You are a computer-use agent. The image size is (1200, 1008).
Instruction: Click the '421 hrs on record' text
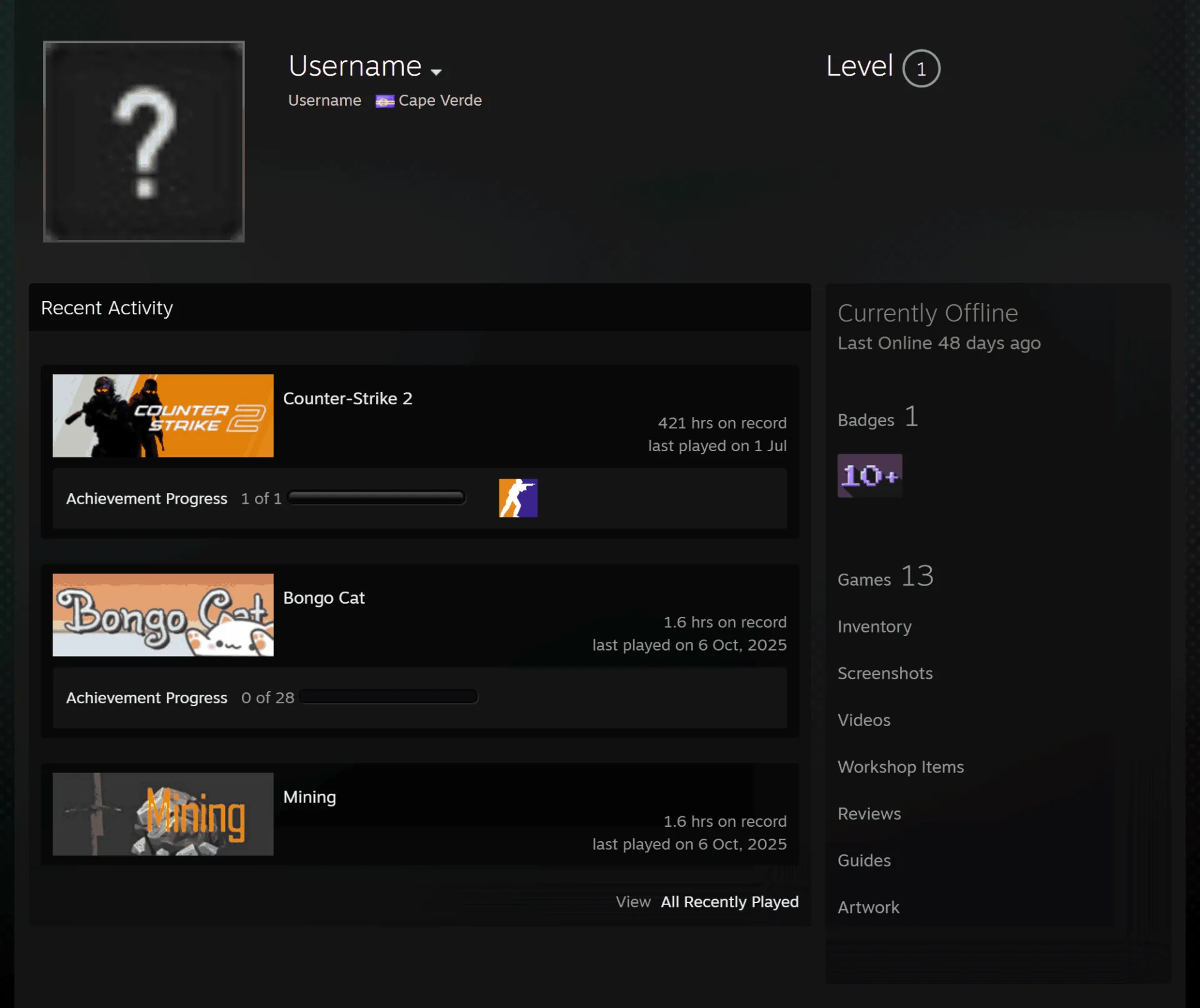click(x=722, y=423)
